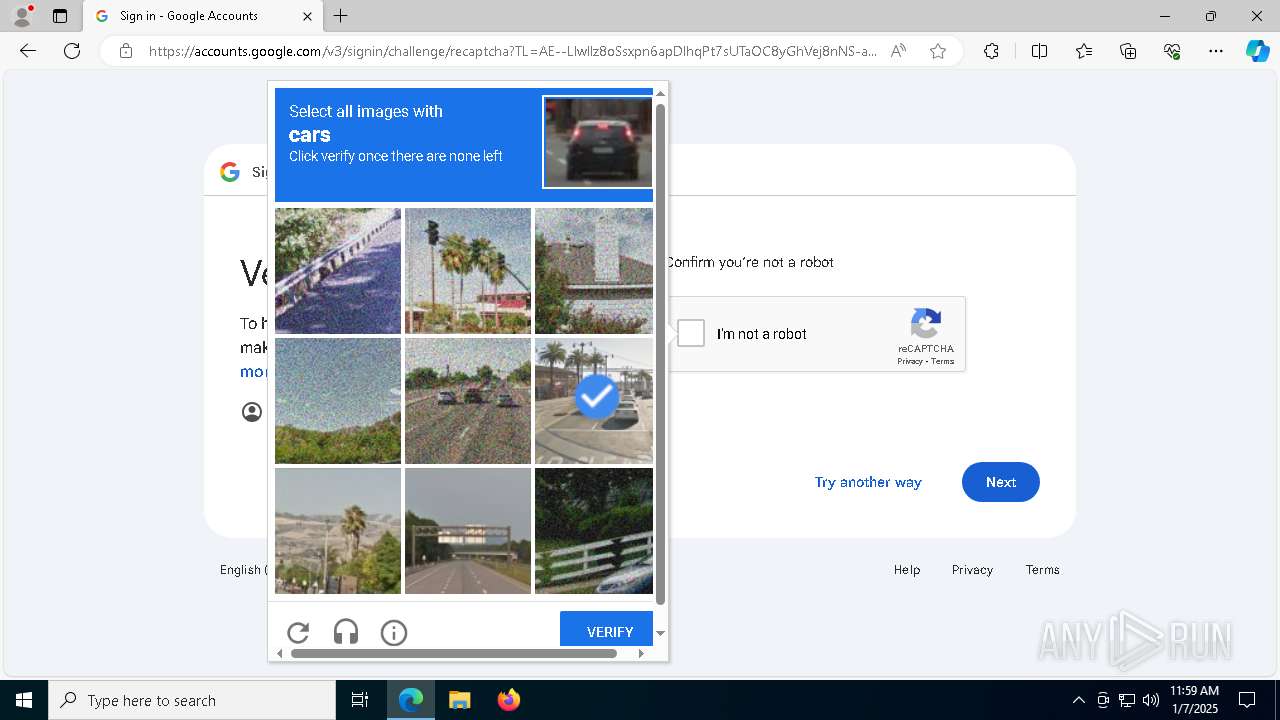The height and width of the screenshot is (720, 1280).
Task: Refresh the page in Edge
Action: 72,51
